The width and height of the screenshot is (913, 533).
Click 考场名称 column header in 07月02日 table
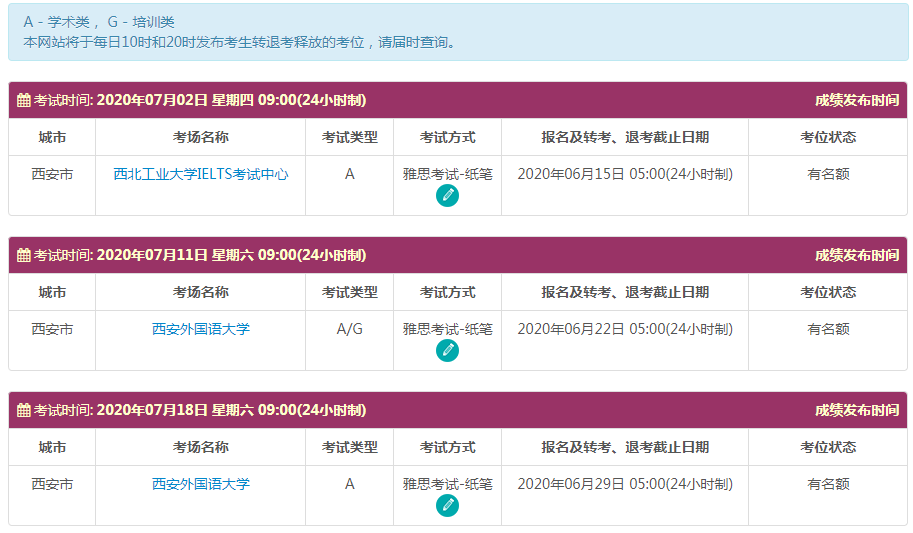[200, 137]
